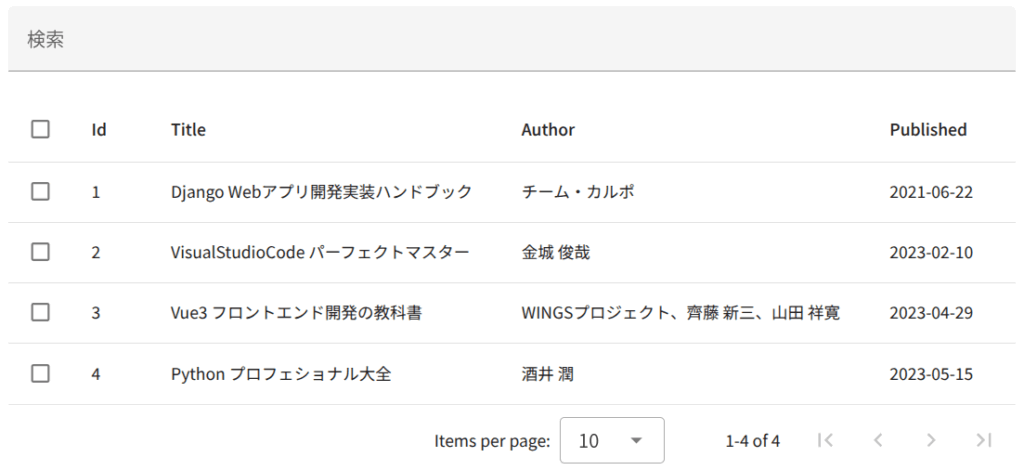Mark the Python book row checkbox

click(x=40, y=374)
